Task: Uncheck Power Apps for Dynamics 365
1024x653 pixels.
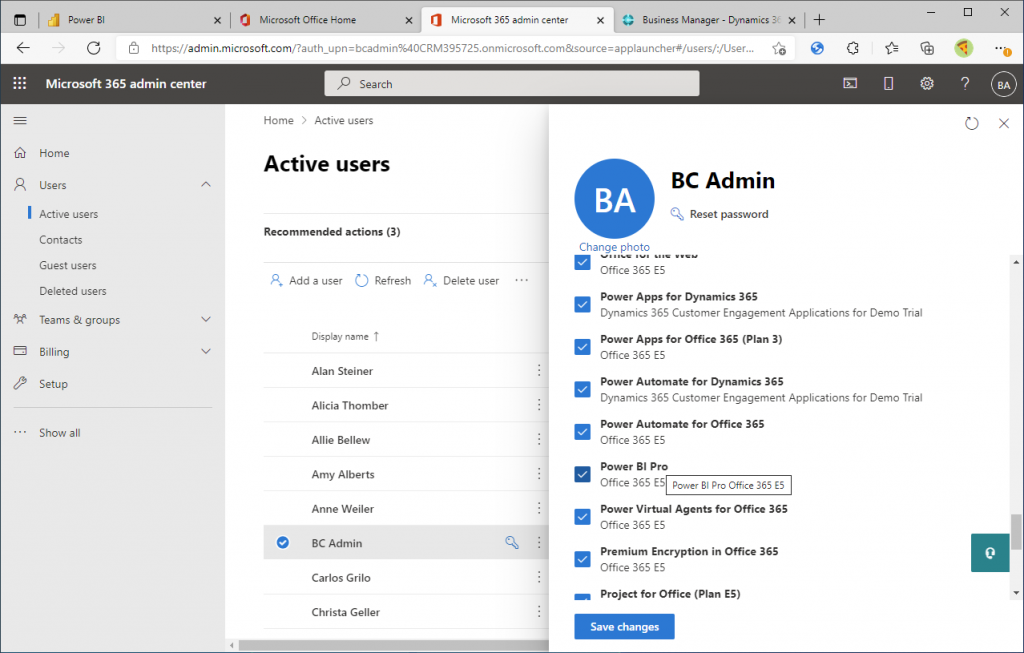Action: pyautogui.click(x=583, y=304)
